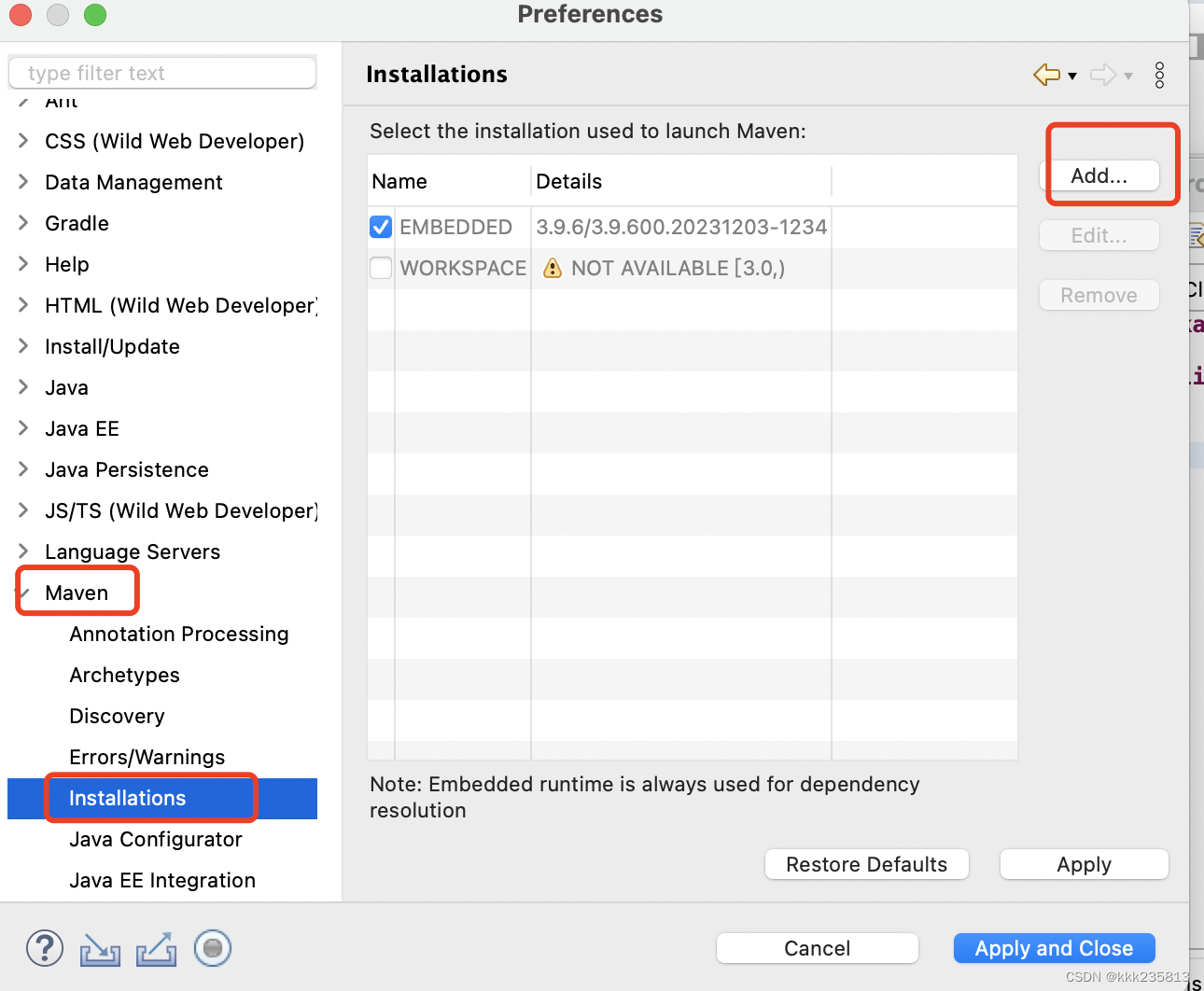Click Restore Defaults
Viewport: 1204px width, 991px height.
(866, 864)
